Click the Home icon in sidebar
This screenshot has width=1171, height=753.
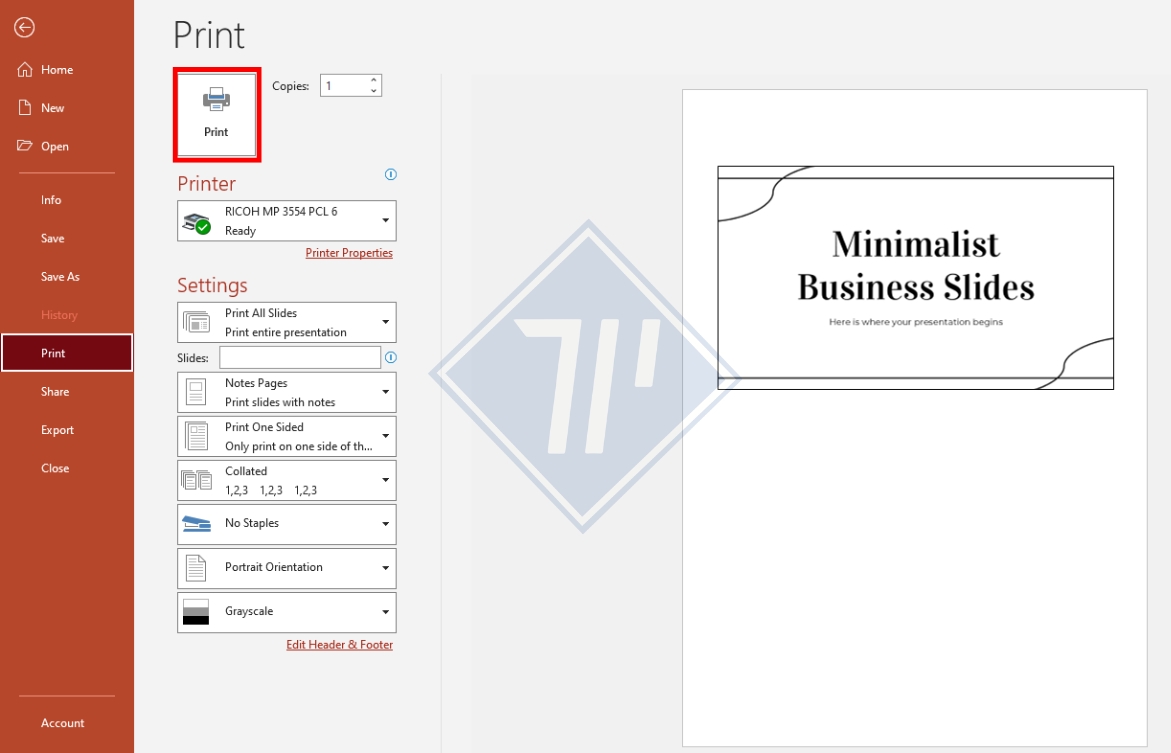[x=25, y=70]
